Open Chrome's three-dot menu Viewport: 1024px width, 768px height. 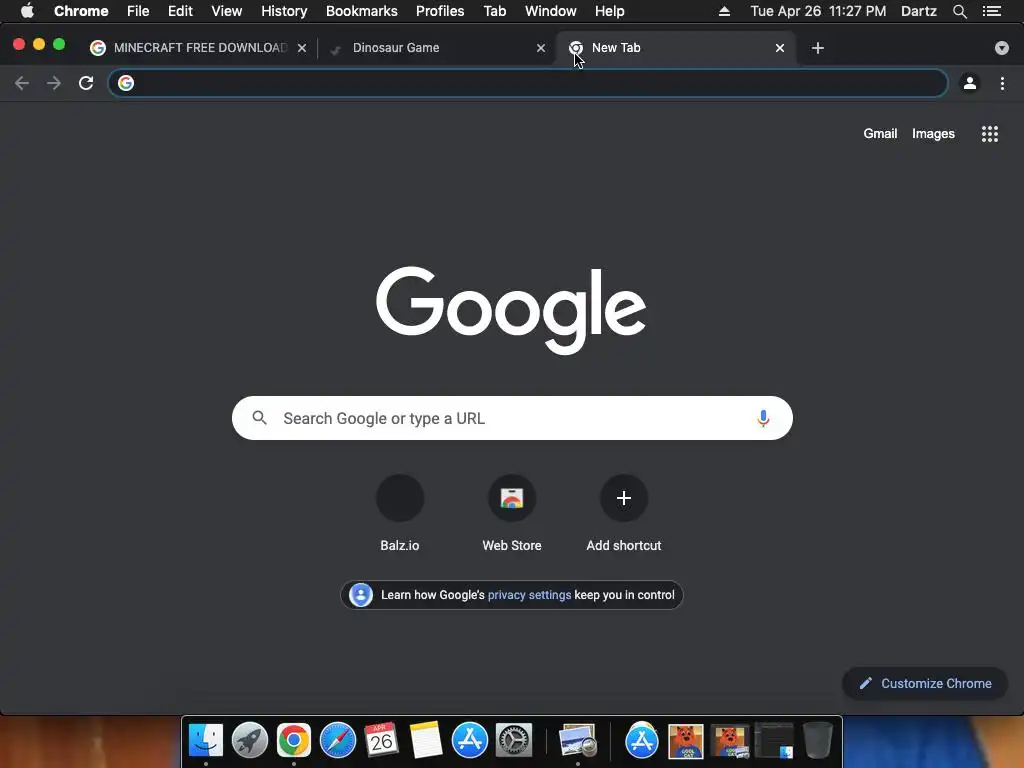(x=1002, y=83)
